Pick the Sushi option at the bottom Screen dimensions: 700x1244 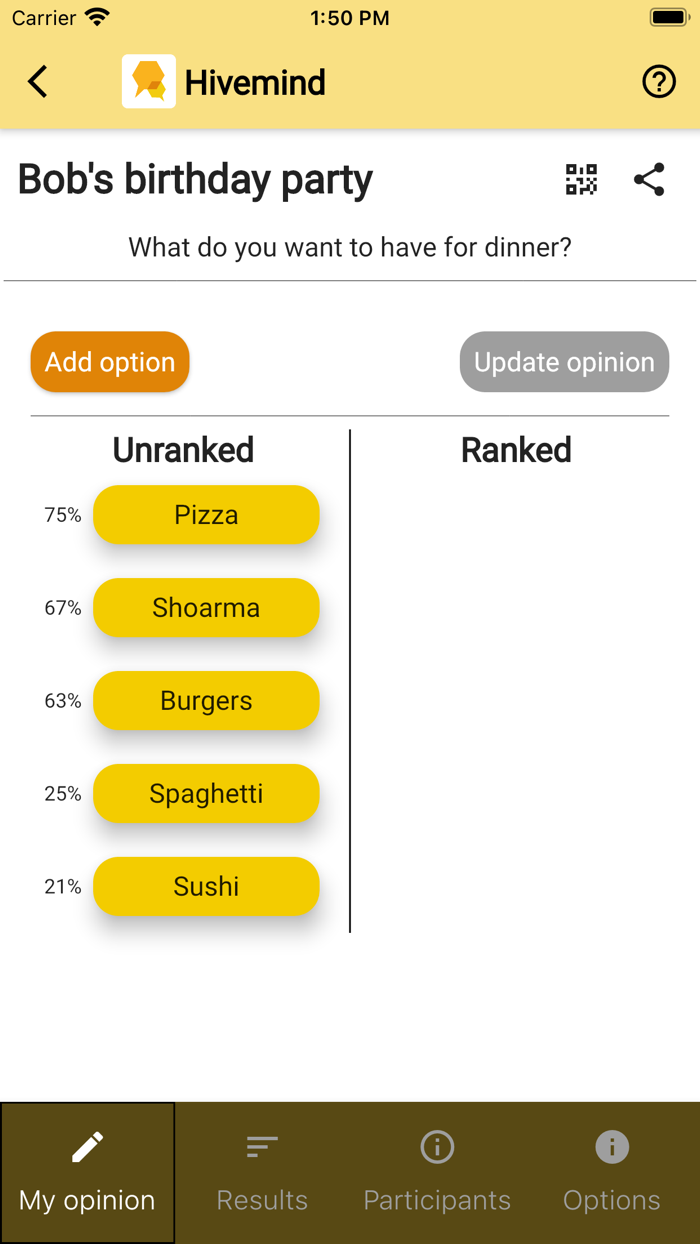pyautogui.click(x=206, y=886)
